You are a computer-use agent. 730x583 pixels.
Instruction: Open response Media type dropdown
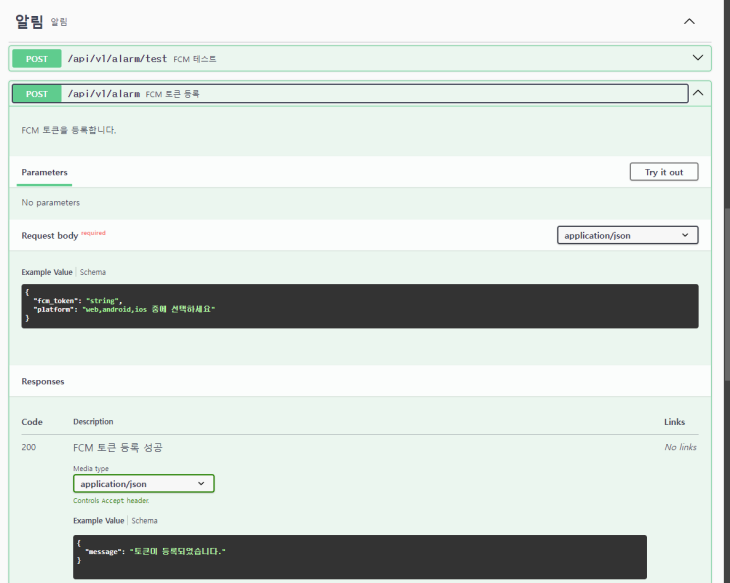(144, 484)
